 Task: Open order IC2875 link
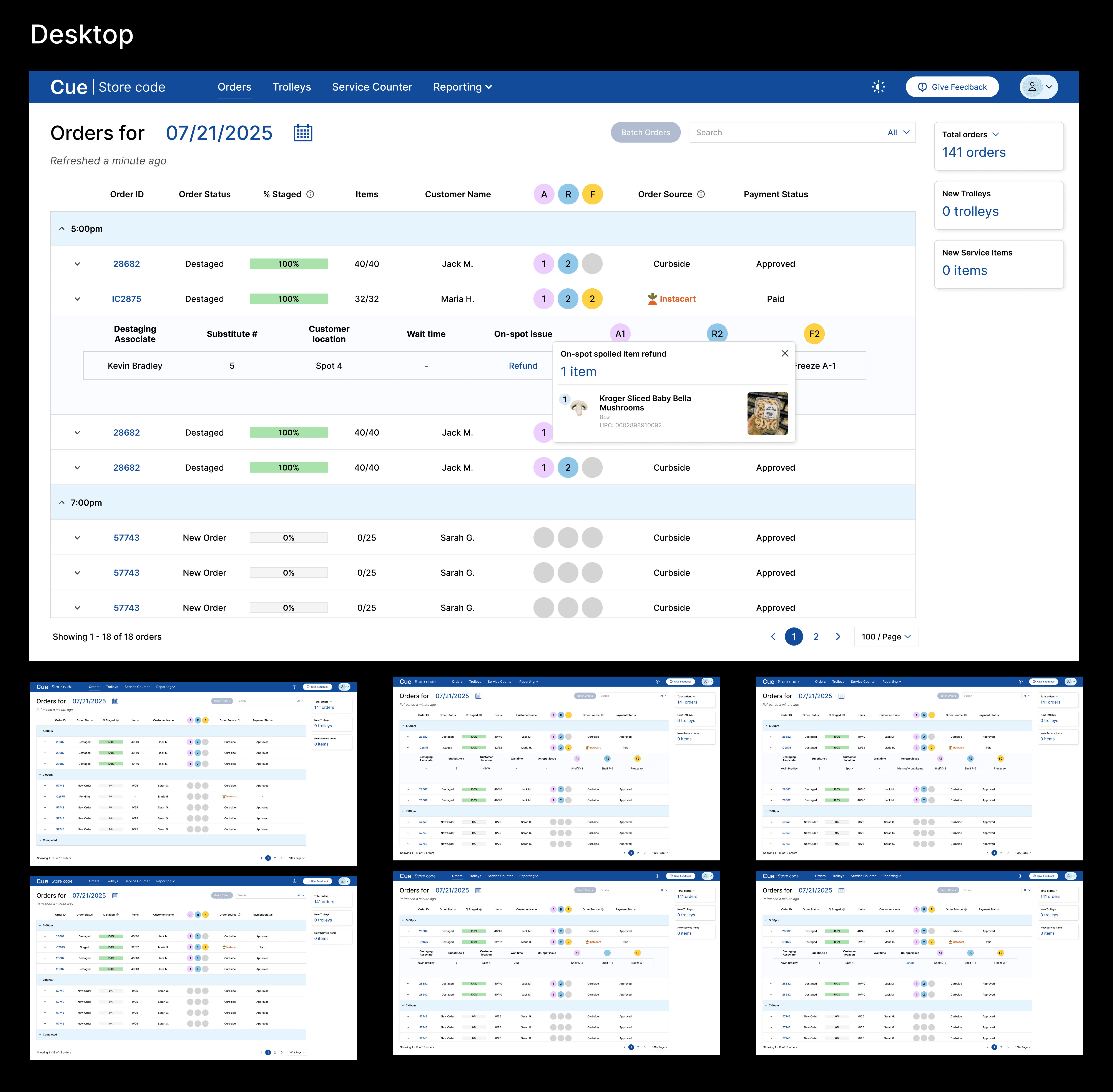tap(126, 299)
